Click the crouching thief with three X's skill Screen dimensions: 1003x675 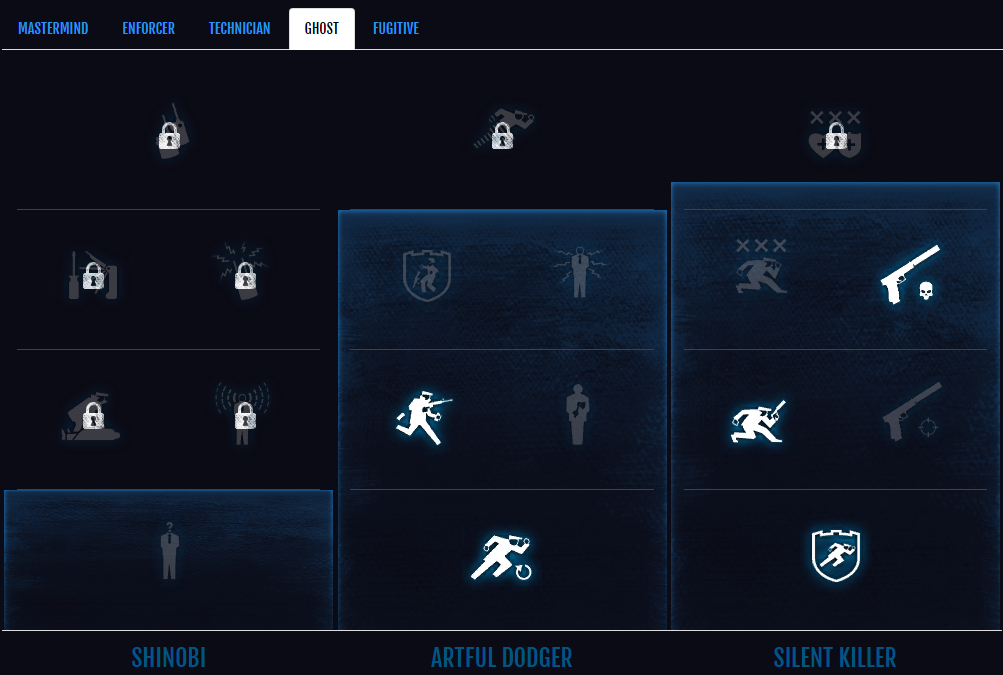pos(761,266)
